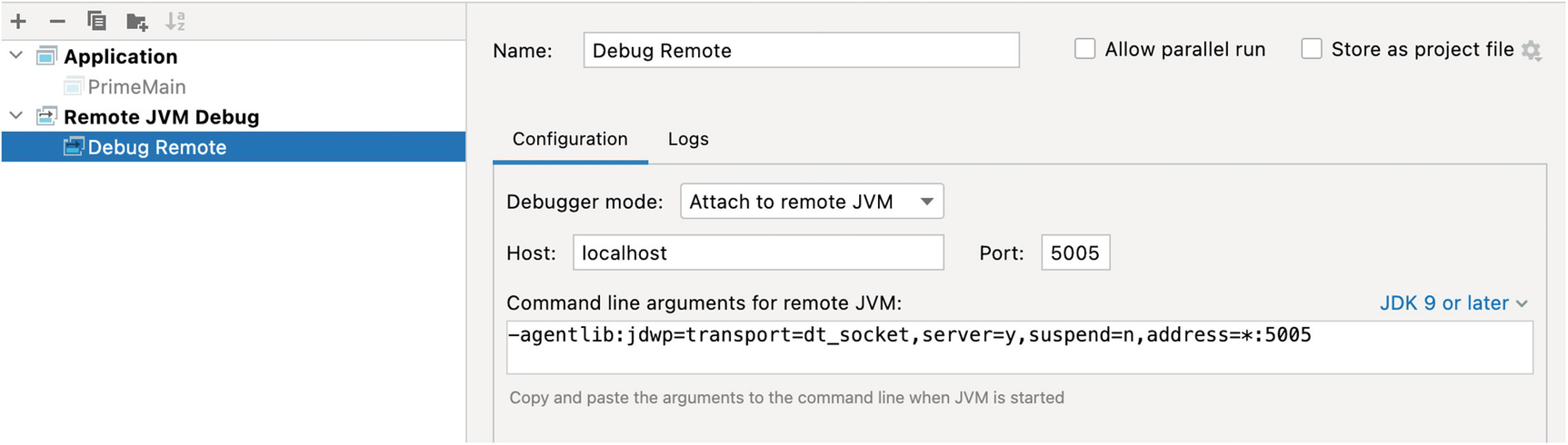Select the Debug Remote configuration

tap(156, 147)
